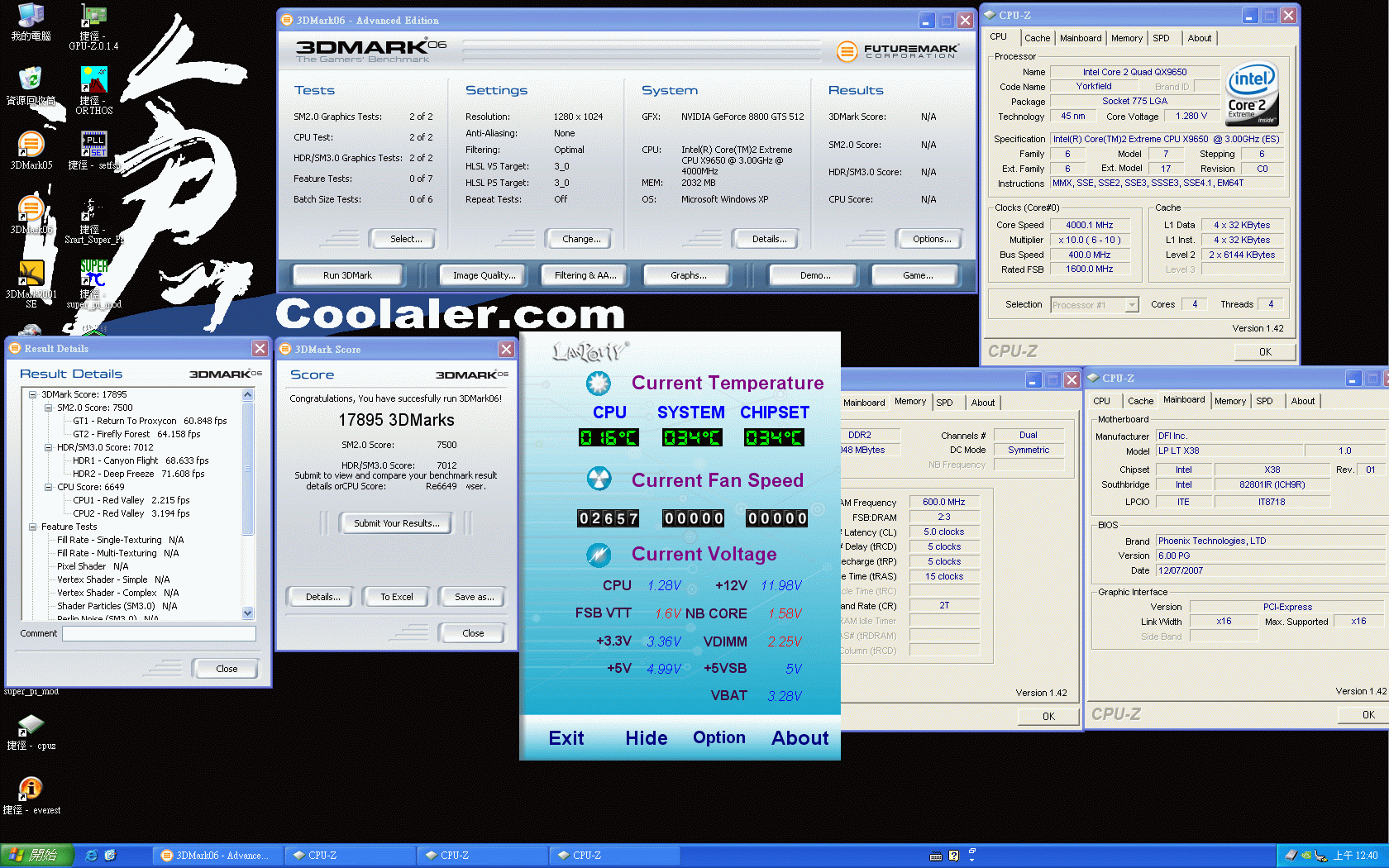The height and width of the screenshot is (868, 1389).
Task: Collapse the 3DMark Score: 17895 tree node
Action: (33, 394)
